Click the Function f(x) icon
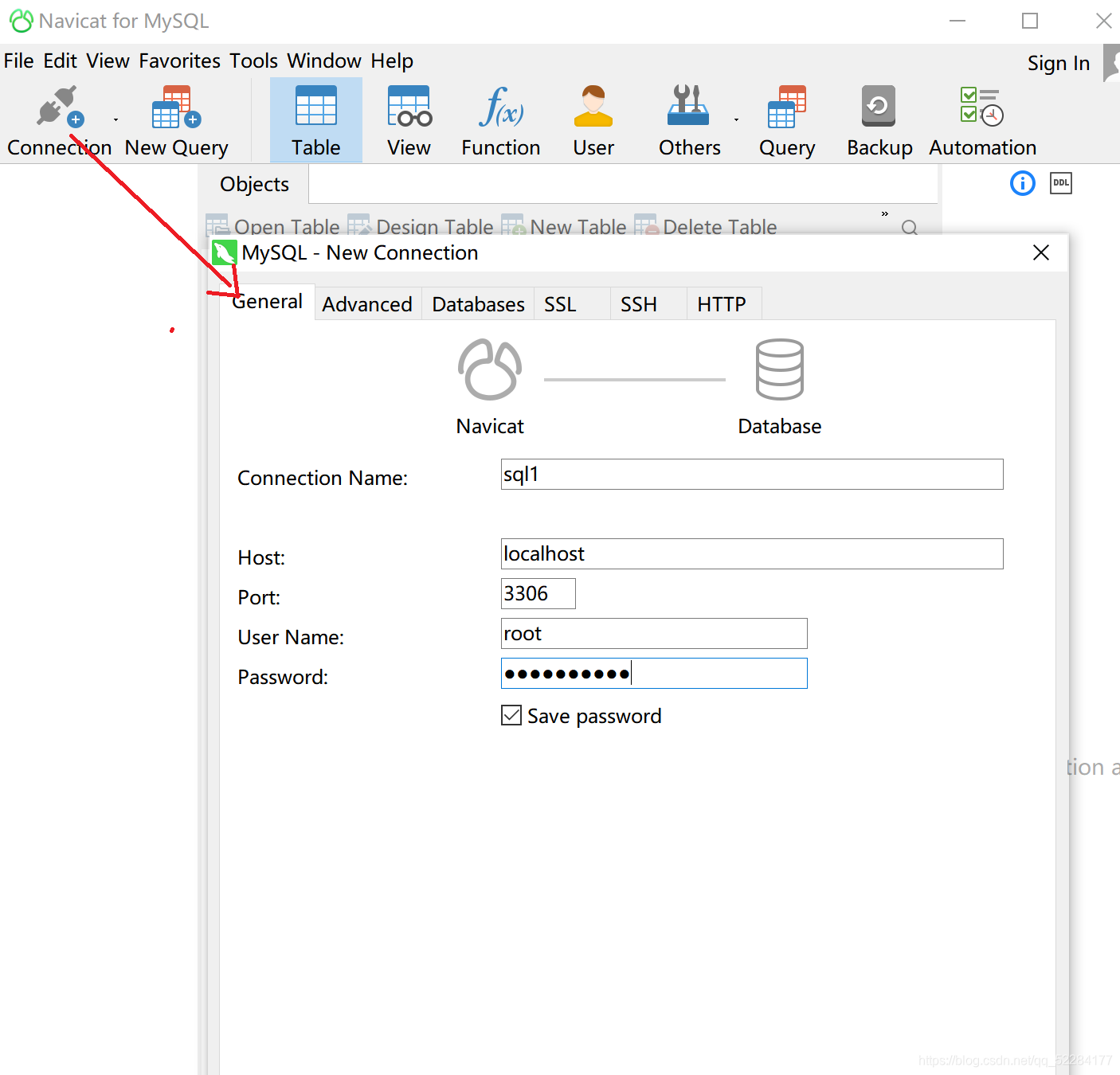The height and width of the screenshot is (1075, 1120). pyautogui.click(x=501, y=107)
